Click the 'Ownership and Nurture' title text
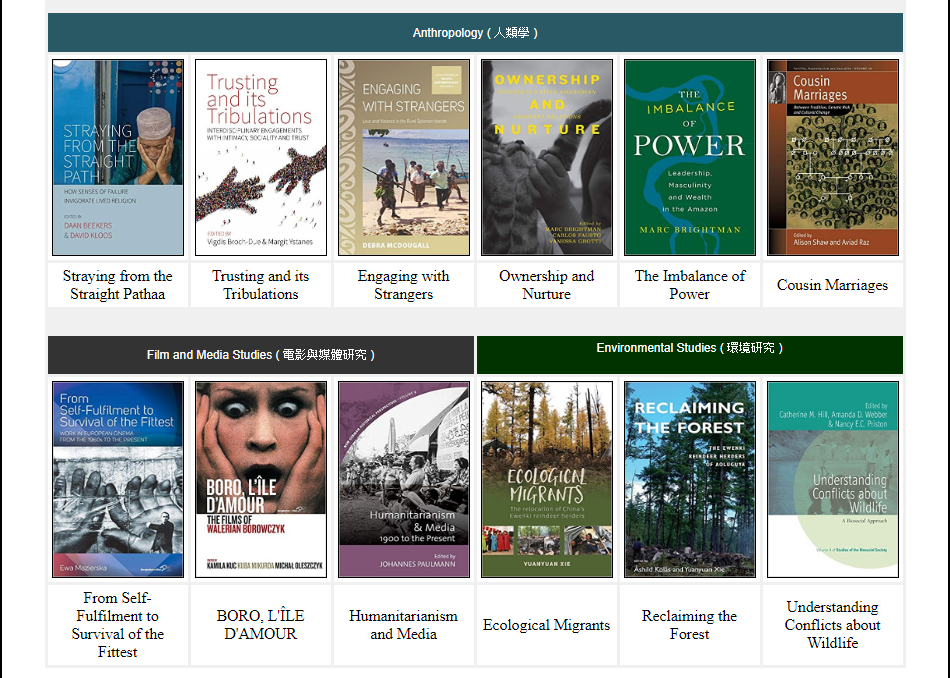Screen dimensions: 951x678 tap(547, 285)
